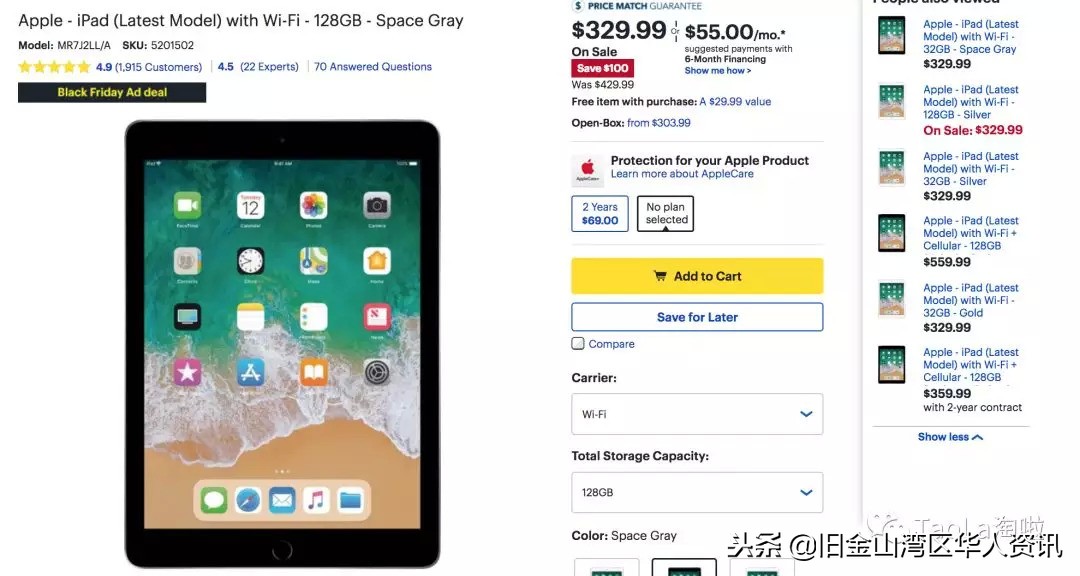Click the large iPad product image
The height and width of the screenshot is (576, 1080).
(282, 344)
